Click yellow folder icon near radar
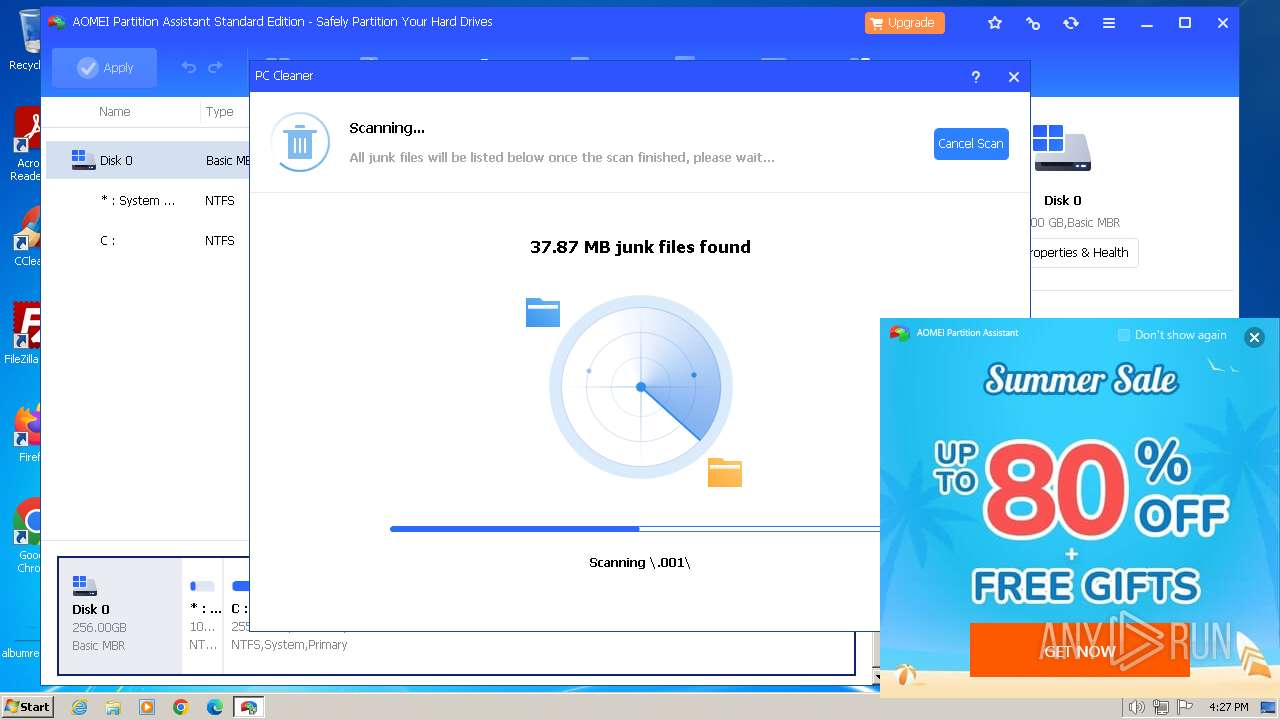1280x720 pixels. pos(725,472)
